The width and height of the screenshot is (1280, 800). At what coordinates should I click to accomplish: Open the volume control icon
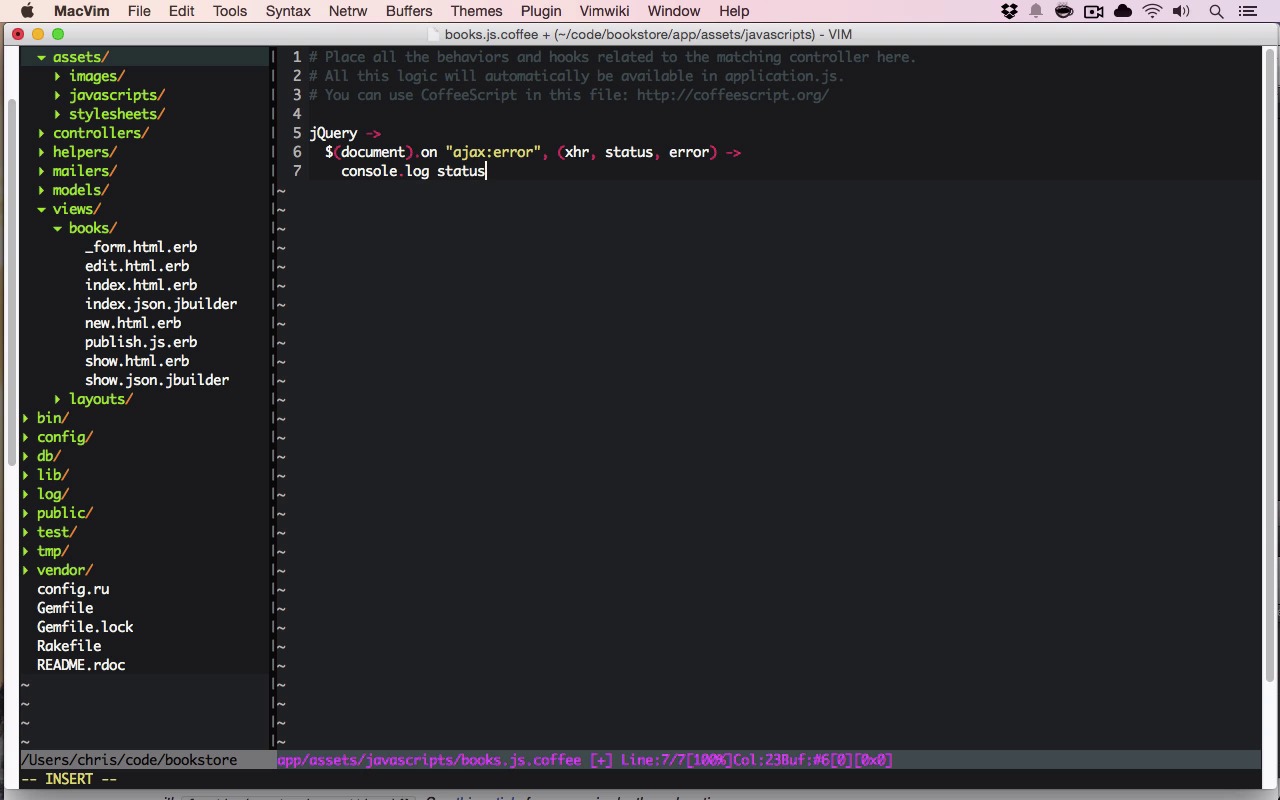pos(1181,11)
